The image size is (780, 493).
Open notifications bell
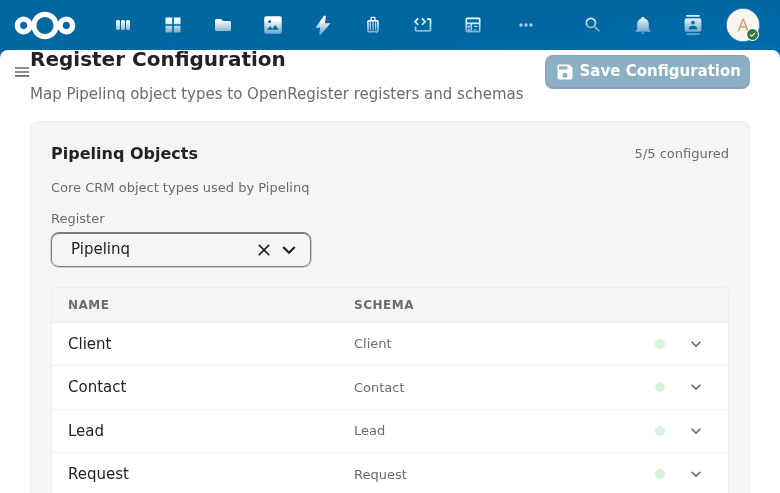click(x=643, y=25)
